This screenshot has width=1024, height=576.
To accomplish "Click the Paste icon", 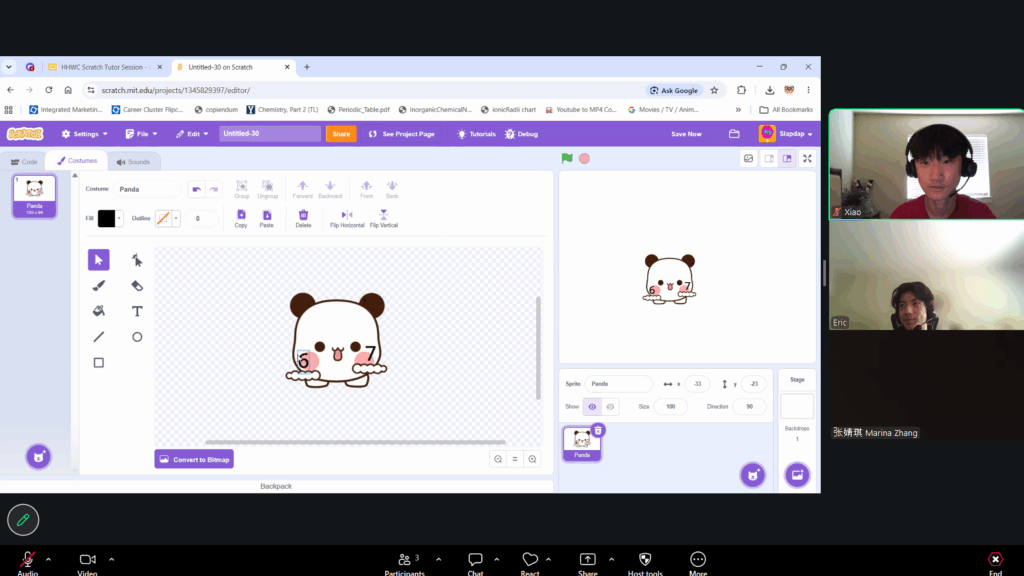I will [x=266, y=218].
